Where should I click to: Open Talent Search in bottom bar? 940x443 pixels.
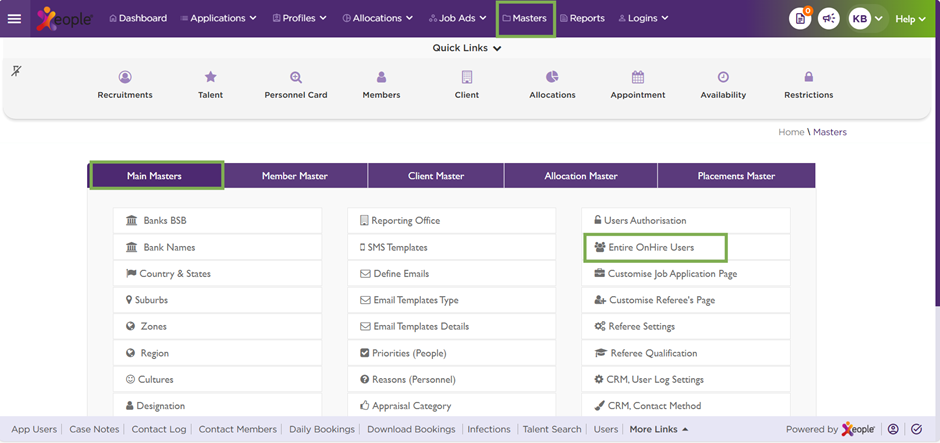tap(552, 429)
